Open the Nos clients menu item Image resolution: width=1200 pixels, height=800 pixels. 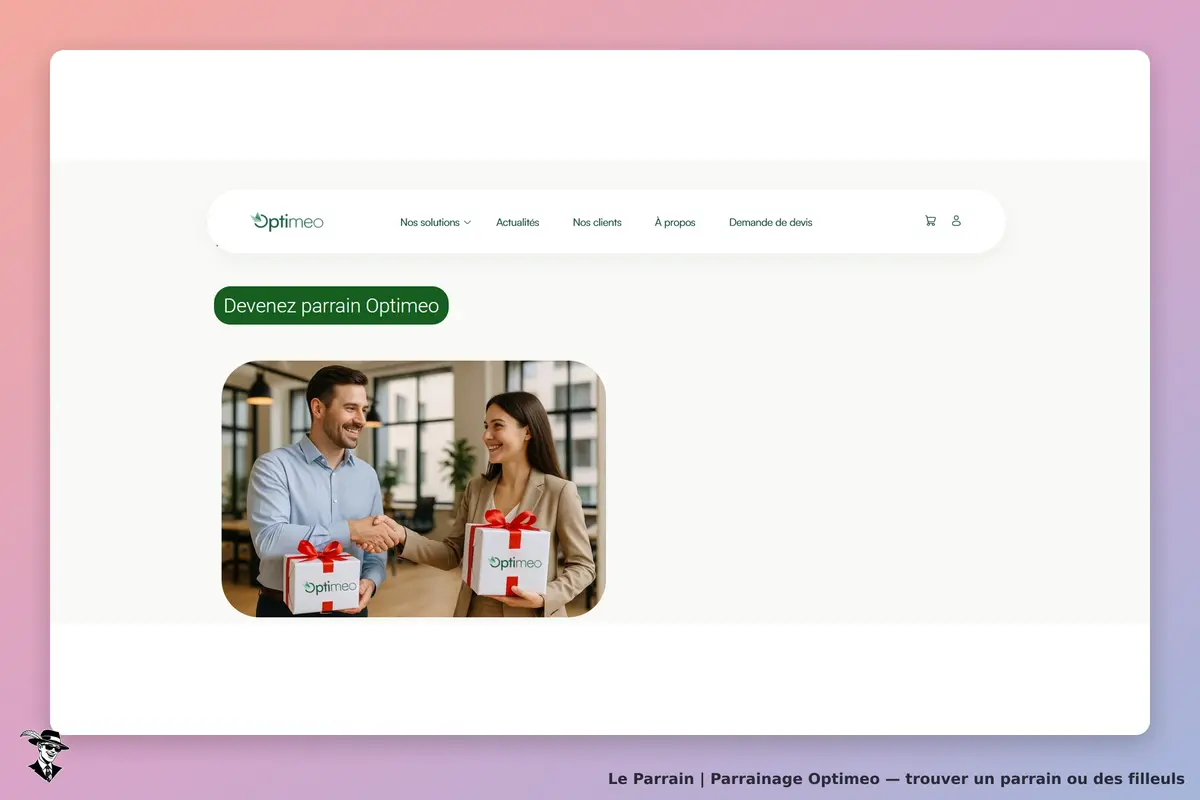[597, 222]
